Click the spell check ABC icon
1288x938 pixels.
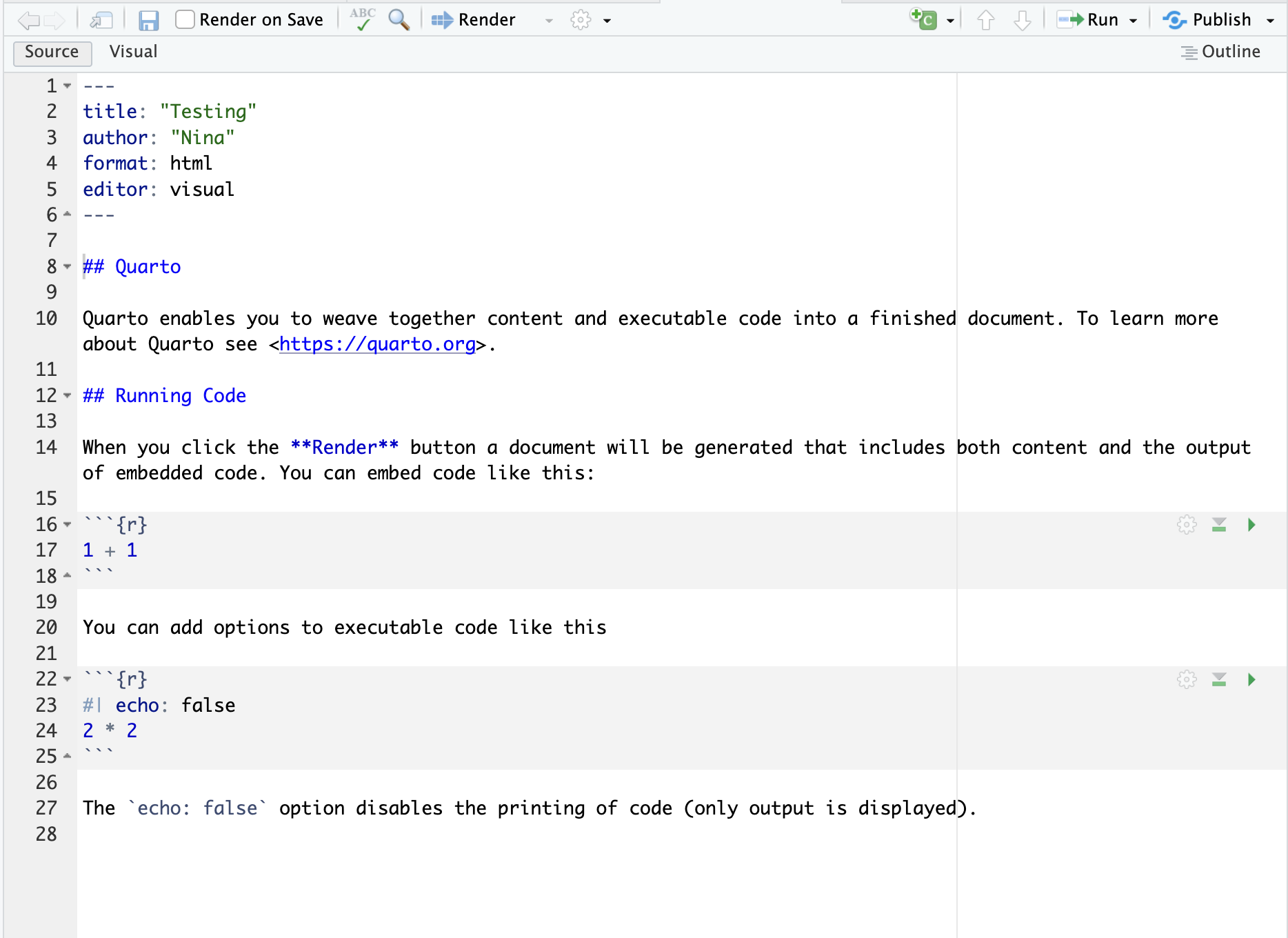click(362, 19)
